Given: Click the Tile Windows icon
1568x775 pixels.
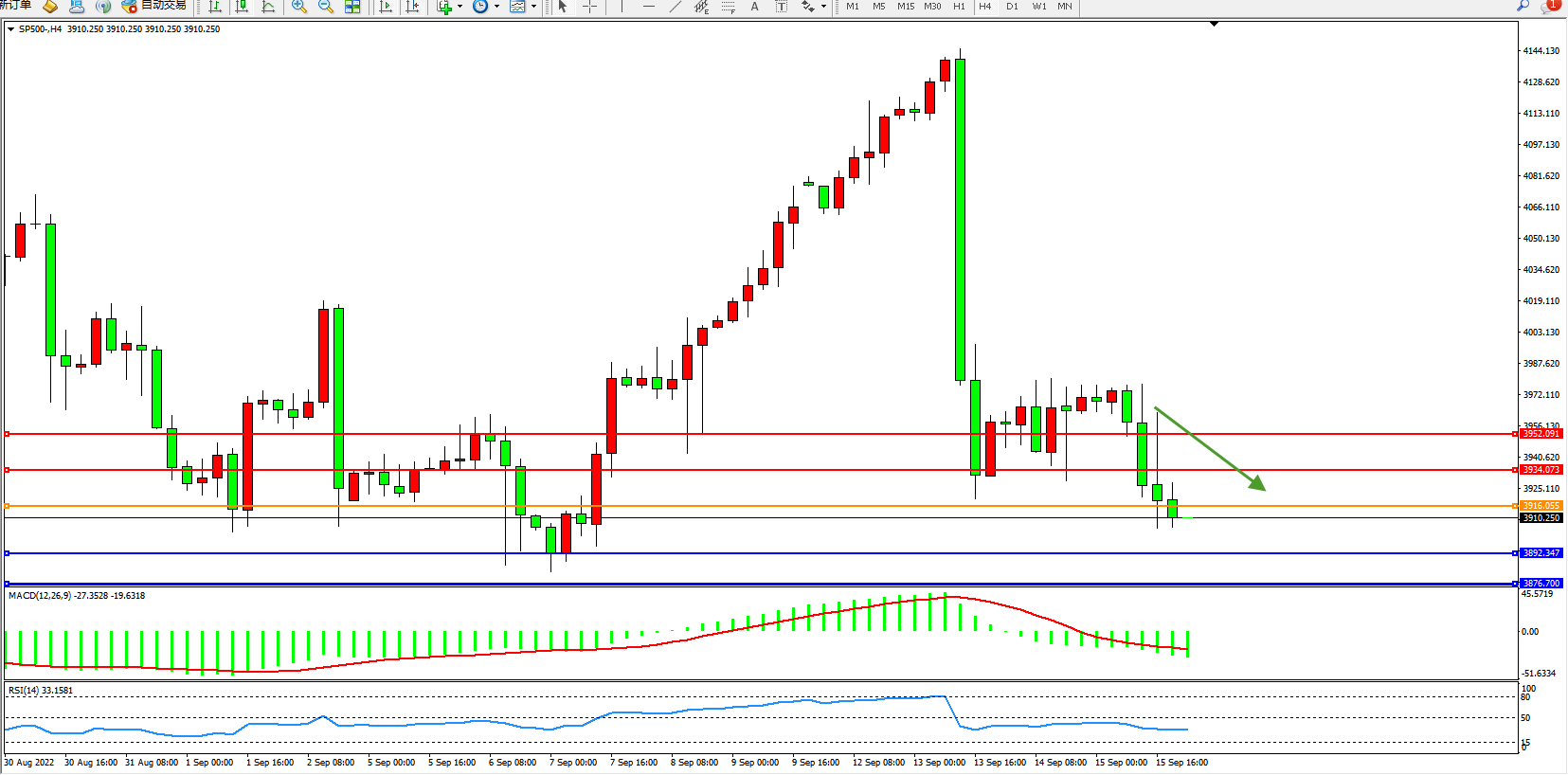Looking at the screenshot, I should 352,7.
